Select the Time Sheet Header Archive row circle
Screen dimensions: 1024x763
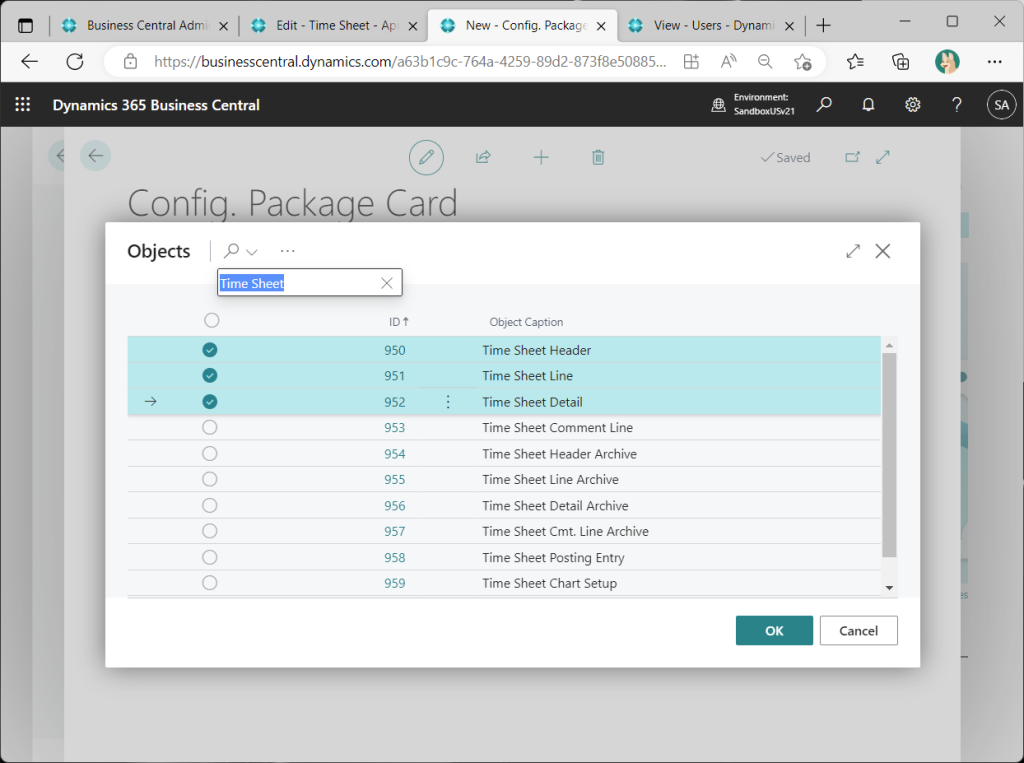point(210,453)
